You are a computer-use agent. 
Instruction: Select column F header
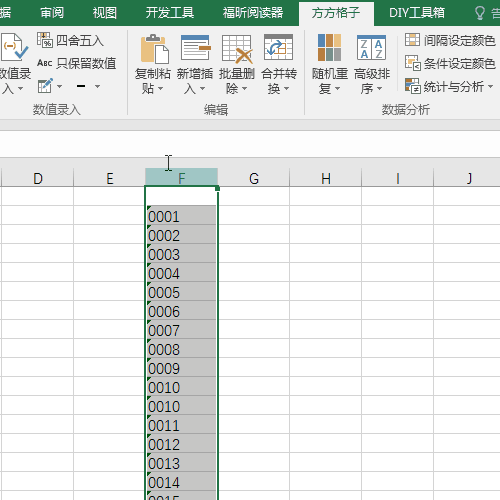(181, 177)
